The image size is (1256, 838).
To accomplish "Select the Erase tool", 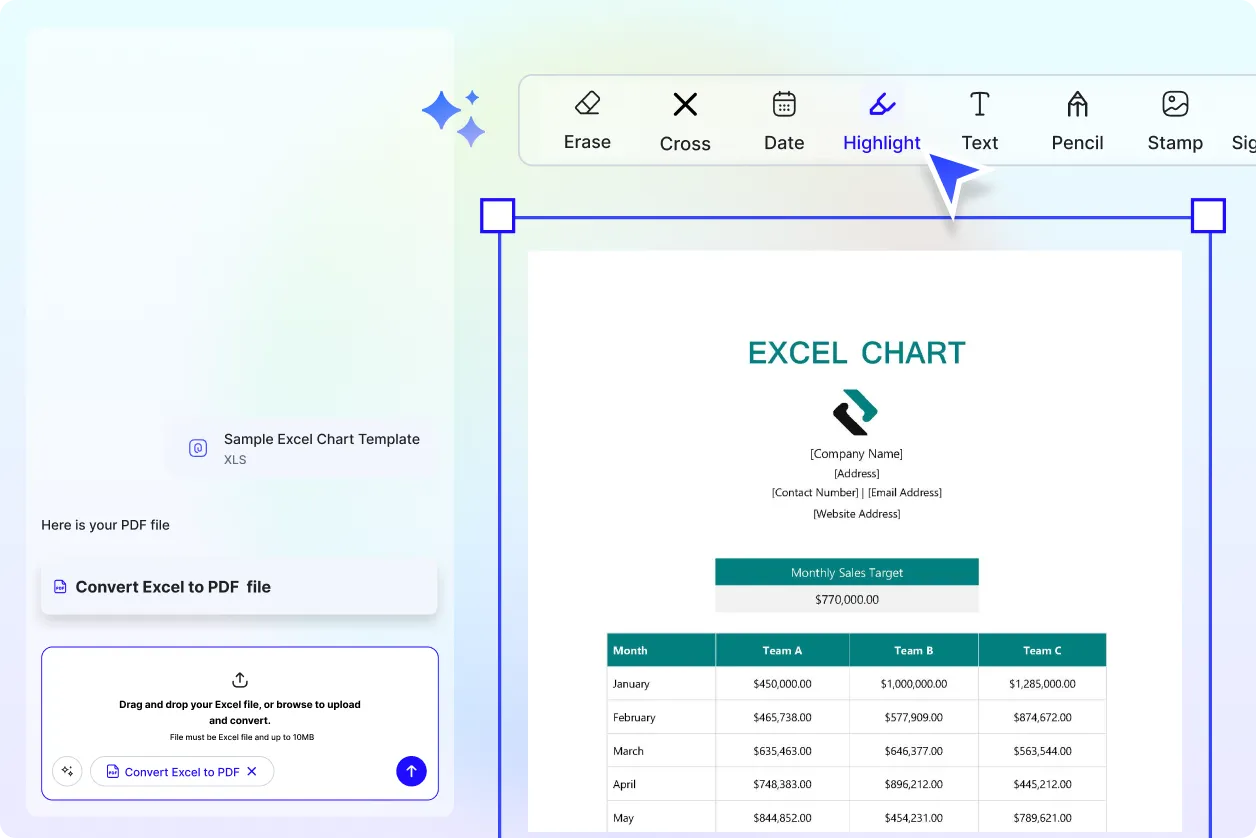I will pos(587,118).
